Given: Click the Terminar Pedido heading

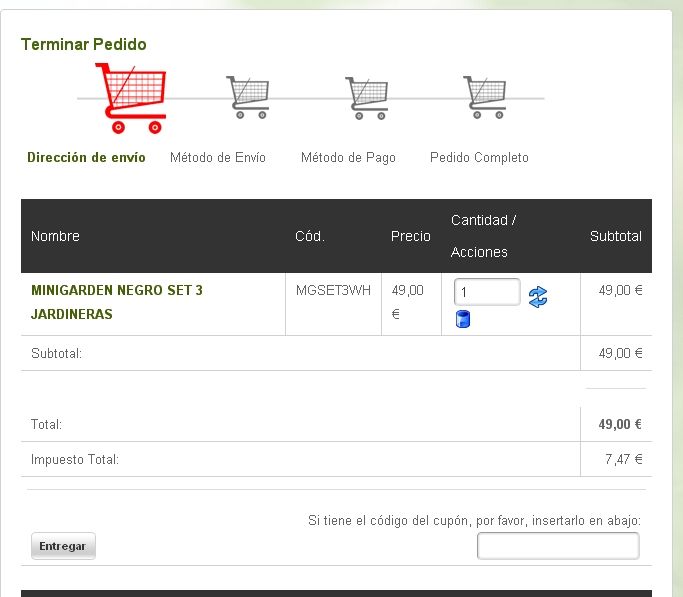Looking at the screenshot, I should (x=84, y=44).
